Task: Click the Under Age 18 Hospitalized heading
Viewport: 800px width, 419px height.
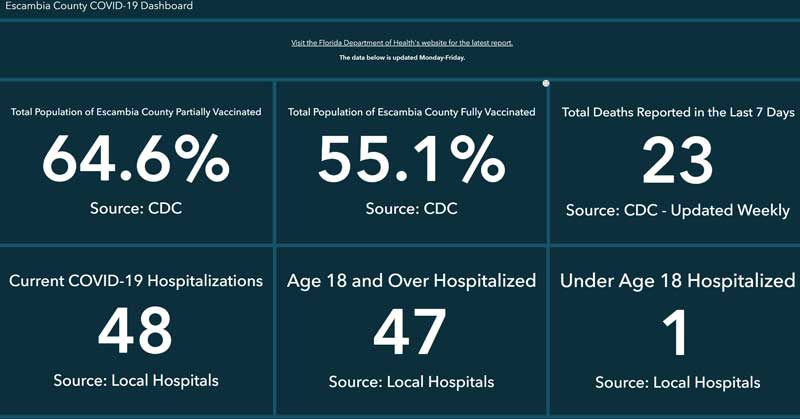Action: (677, 281)
